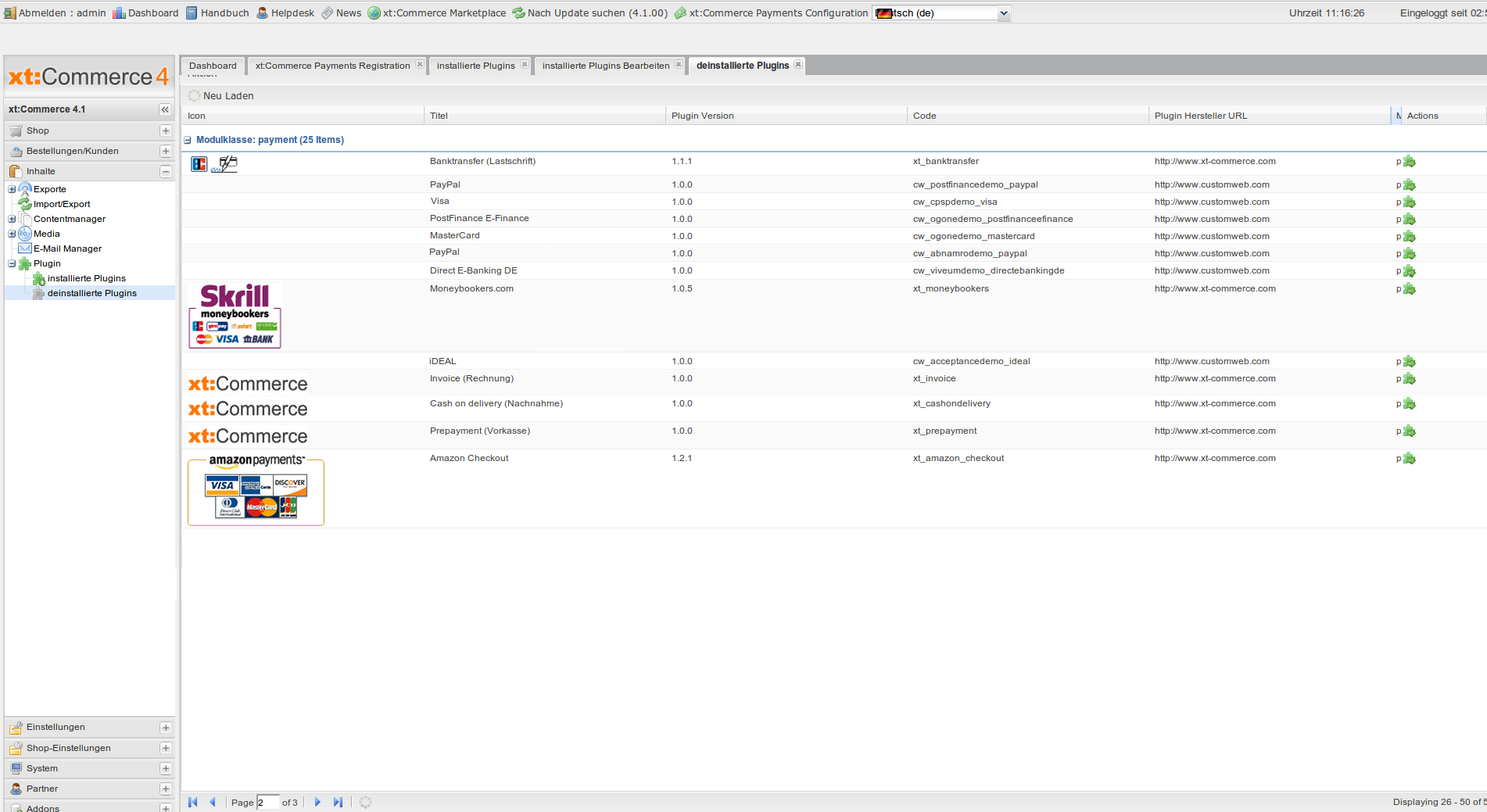Collapse the Plugin tree node
The image size is (1487, 812).
coord(12,263)
